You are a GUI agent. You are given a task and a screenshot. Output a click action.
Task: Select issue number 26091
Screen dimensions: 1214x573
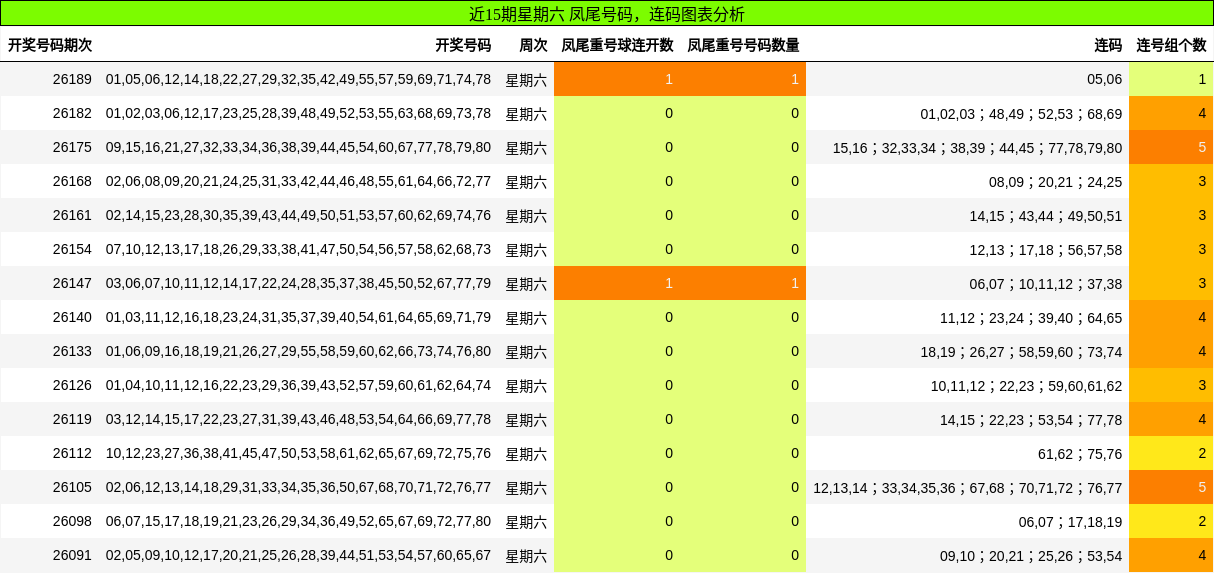click(72, 555)
